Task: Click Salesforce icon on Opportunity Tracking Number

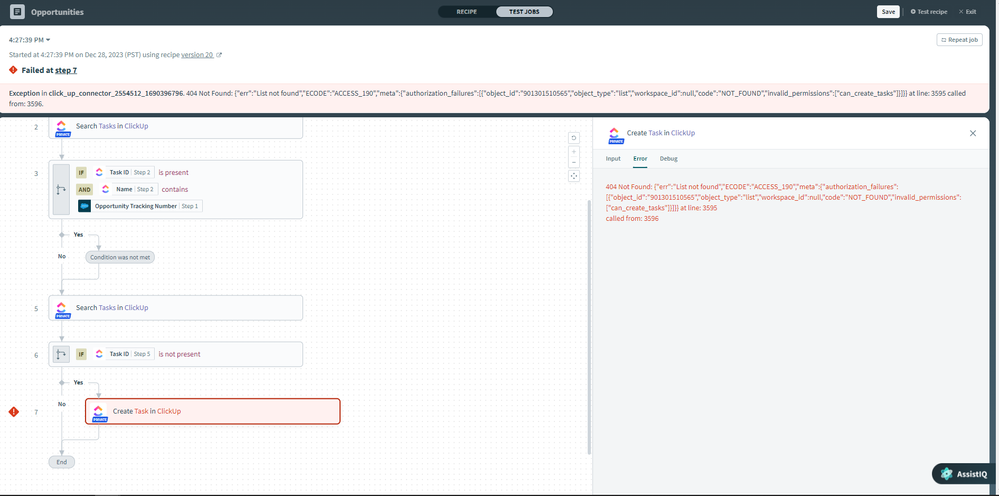Action: [85, 206]
